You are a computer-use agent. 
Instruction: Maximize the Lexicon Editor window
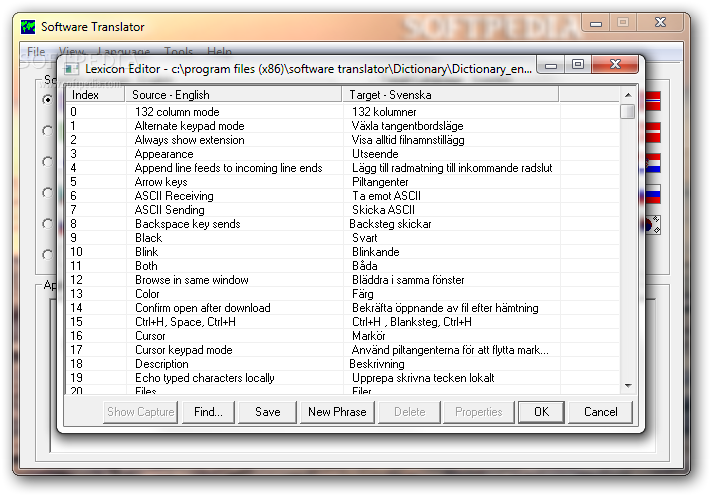tap(578, 64)
